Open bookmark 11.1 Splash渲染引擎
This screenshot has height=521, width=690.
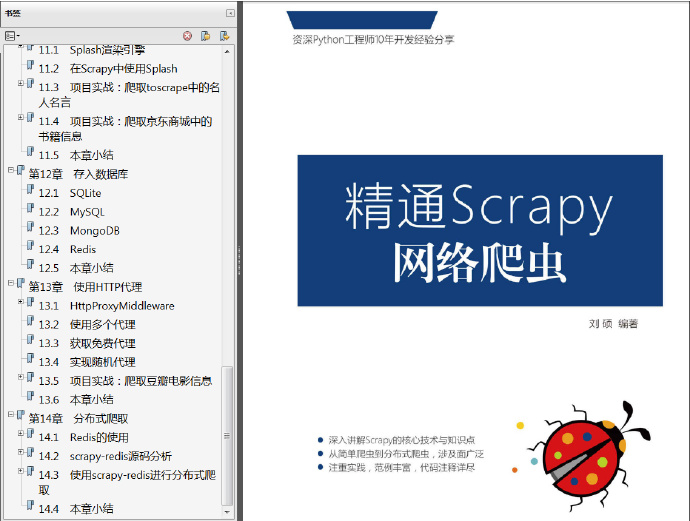(92, 50)
